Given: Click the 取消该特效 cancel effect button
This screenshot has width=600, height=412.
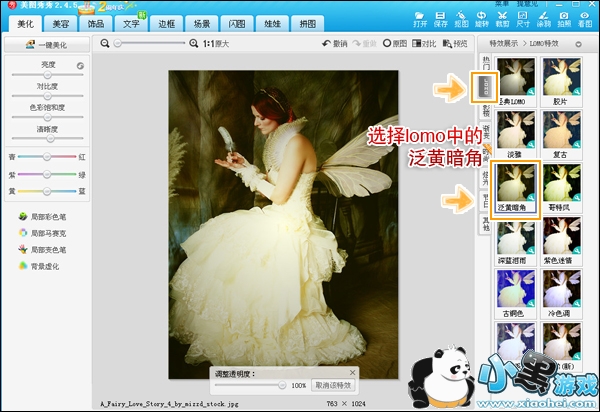Looking at the screenshot, I should (333, 385).
